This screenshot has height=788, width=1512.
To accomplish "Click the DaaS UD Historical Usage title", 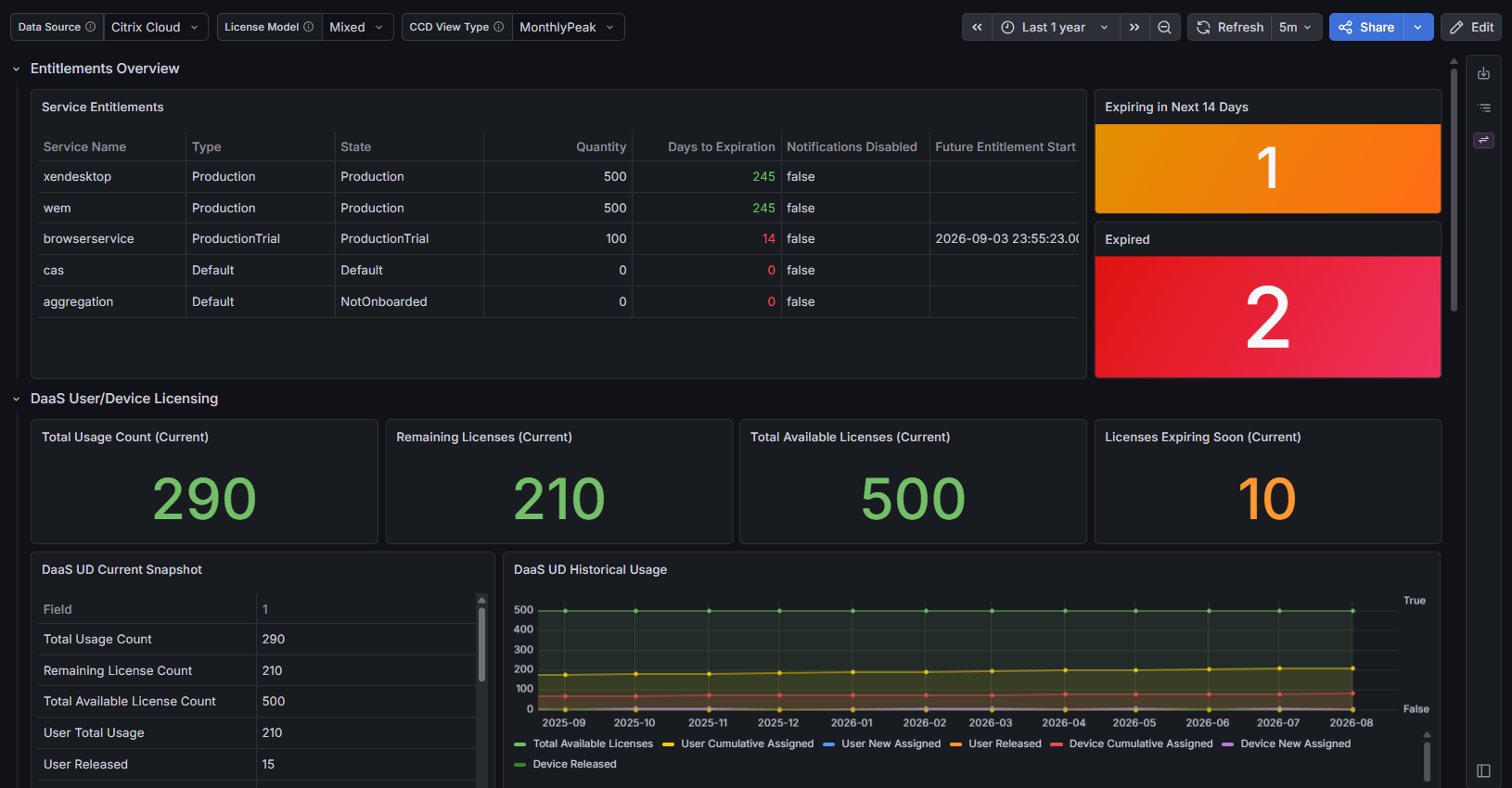I will 590,569.
